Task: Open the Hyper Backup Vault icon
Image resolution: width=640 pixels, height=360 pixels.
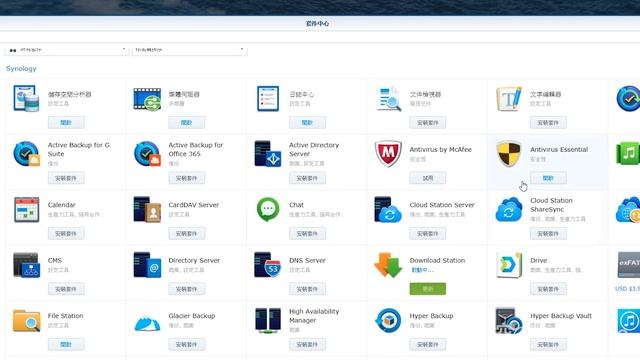Action: (509, 320)
